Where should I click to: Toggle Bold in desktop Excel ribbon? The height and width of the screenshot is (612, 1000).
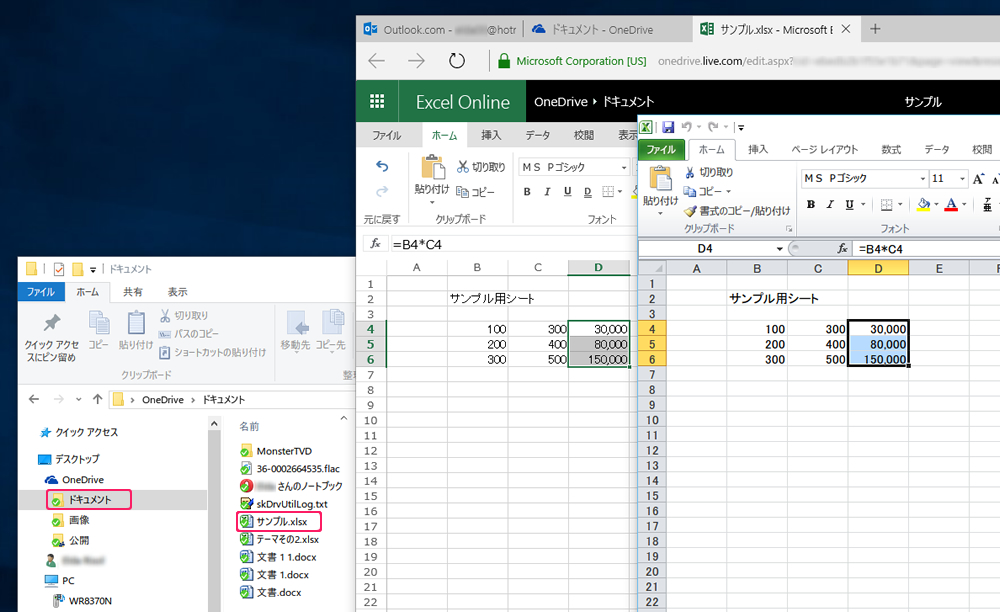(x=811, y=205)
